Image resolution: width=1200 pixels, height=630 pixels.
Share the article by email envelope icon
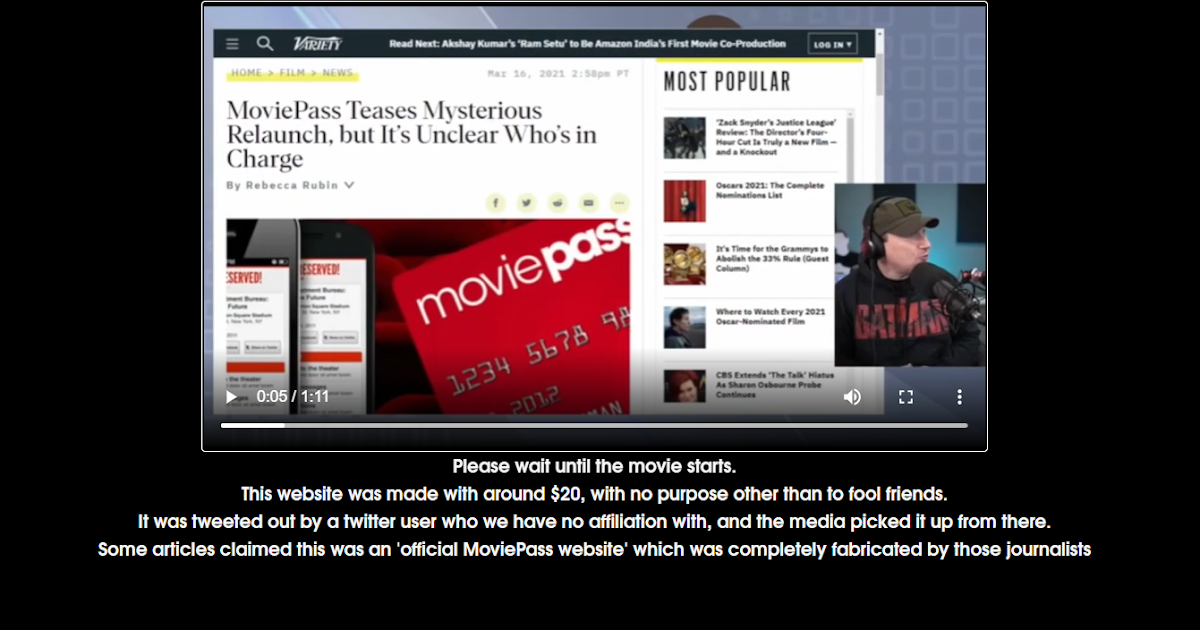point(589,203)
